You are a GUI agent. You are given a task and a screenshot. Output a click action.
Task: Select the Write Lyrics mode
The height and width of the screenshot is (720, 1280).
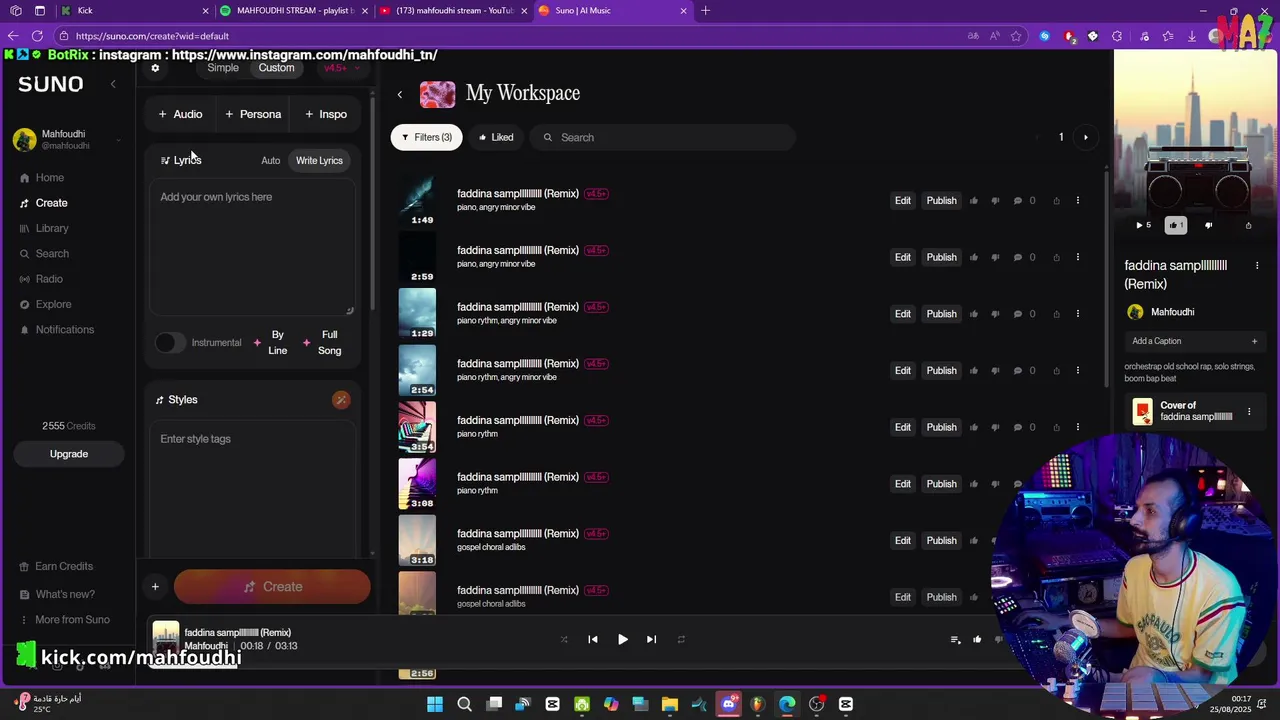[319, 160]
